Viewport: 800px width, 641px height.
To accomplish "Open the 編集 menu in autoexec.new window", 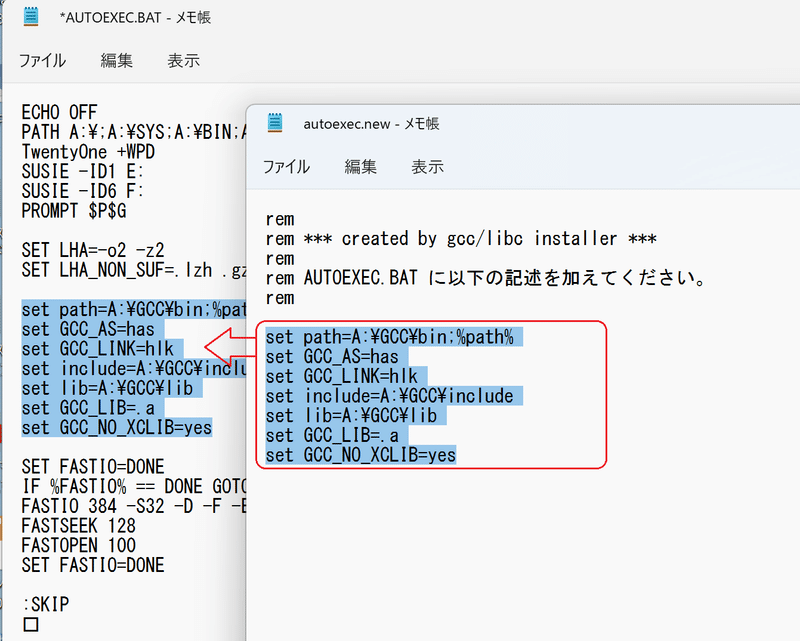I will [360, 167].
